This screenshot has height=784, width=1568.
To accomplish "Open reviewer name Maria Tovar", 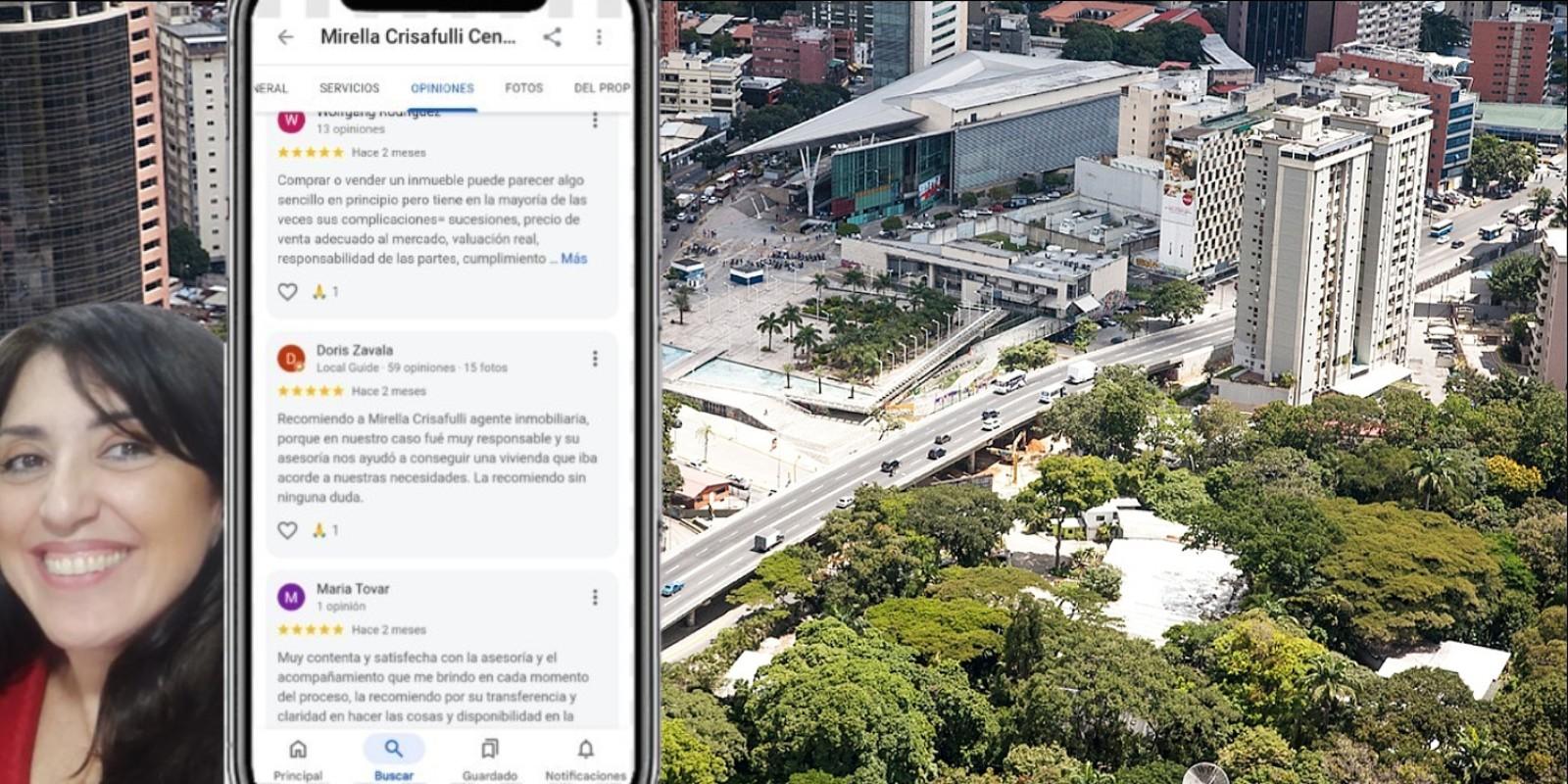I will 353,589.
